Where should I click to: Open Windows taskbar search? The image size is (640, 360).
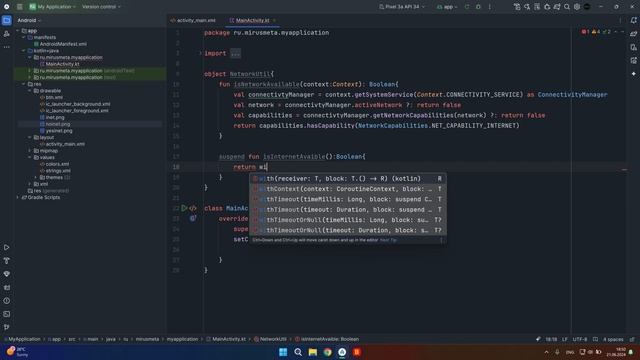[x=298, y=352]
